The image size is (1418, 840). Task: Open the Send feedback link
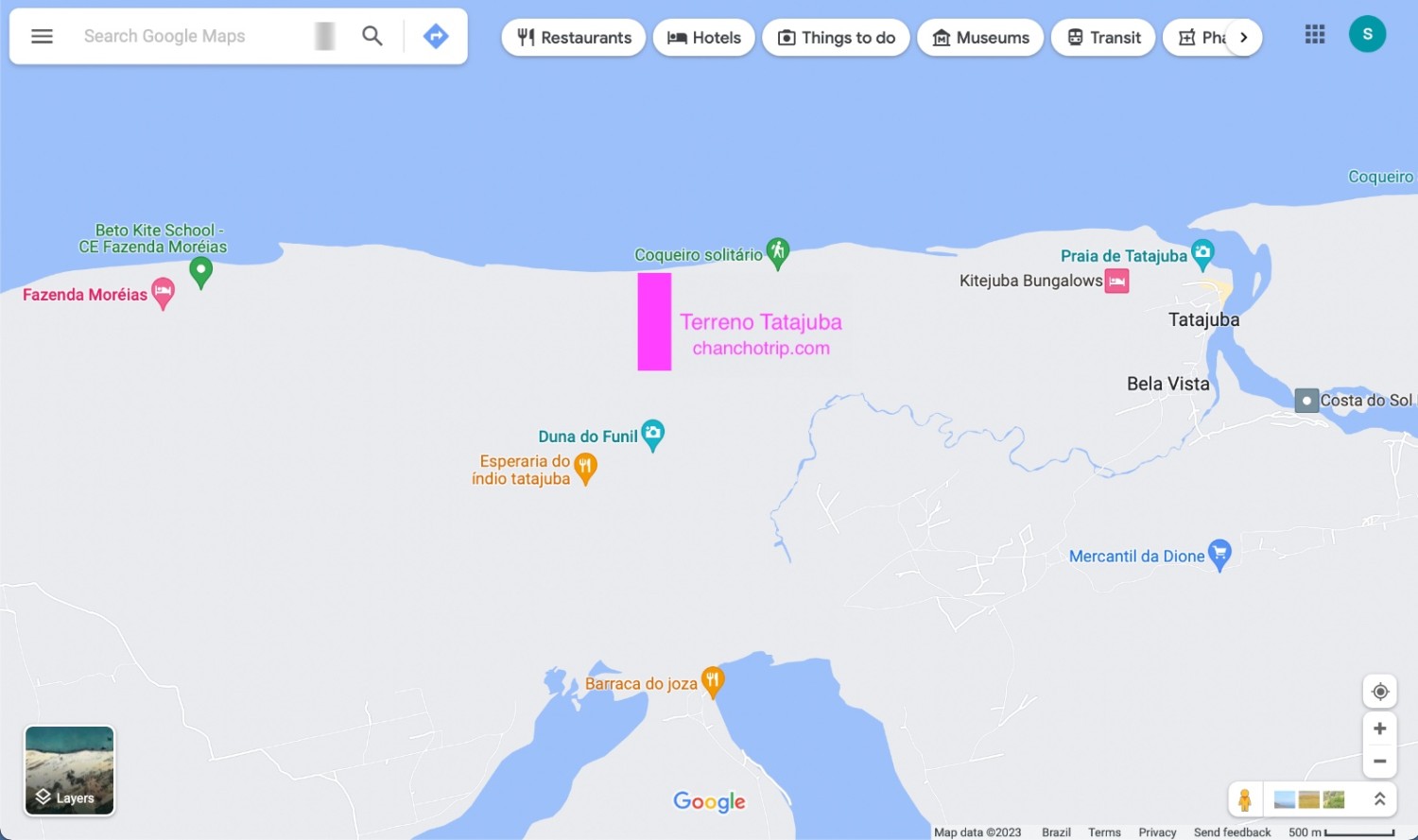[x=1232, y=832]
